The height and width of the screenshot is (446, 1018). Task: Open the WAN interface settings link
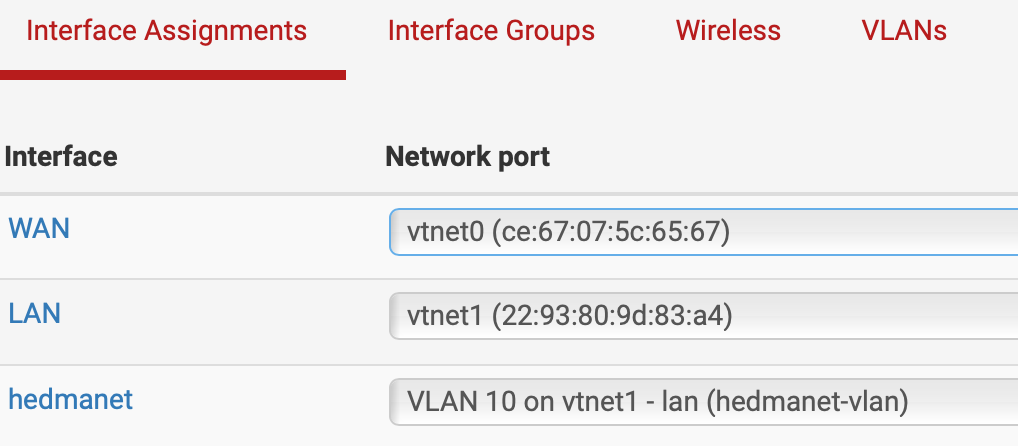[39, 228]
